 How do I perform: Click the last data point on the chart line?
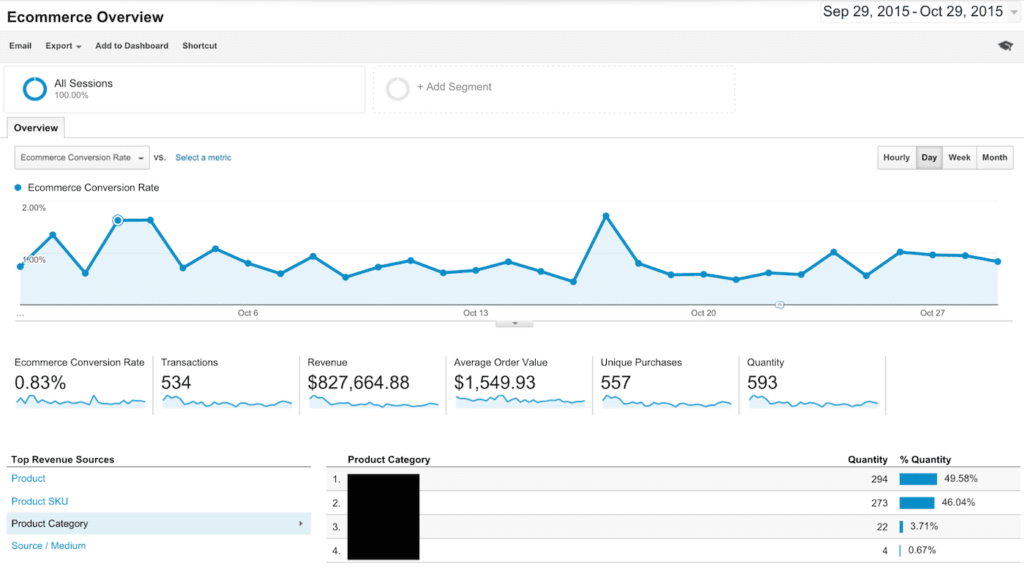click(x=998, y=262)
